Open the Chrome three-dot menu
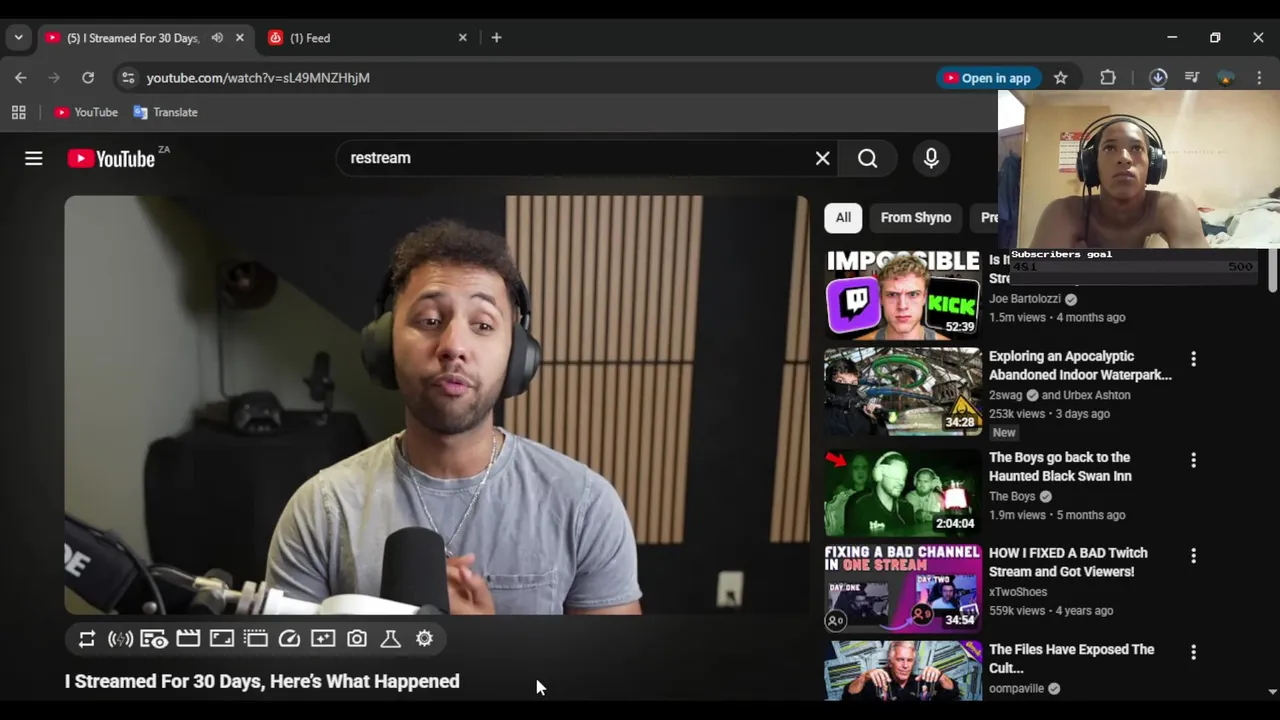1280x720 pixels. [1259, 78]
